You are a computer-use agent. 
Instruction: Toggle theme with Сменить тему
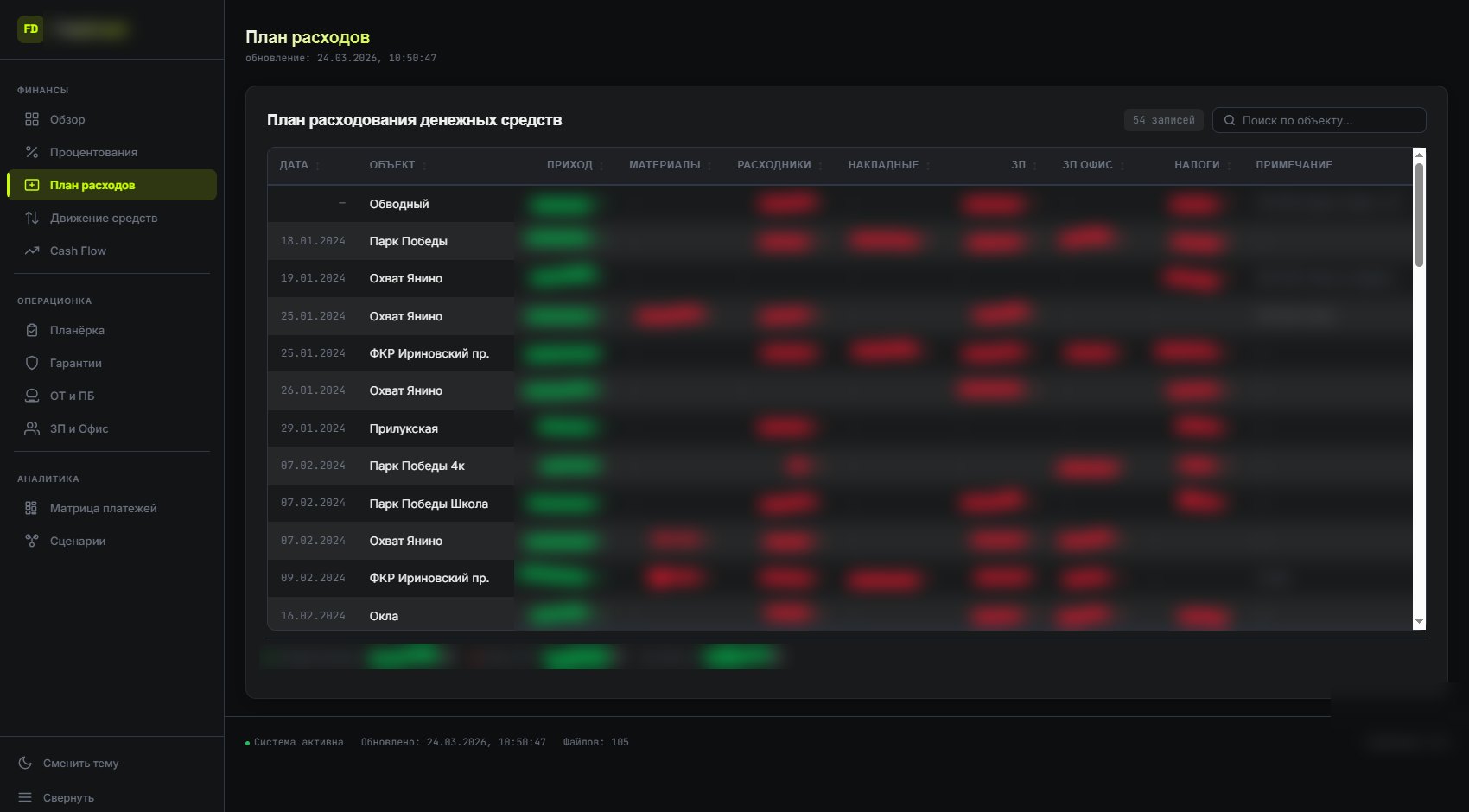point(69,763)
